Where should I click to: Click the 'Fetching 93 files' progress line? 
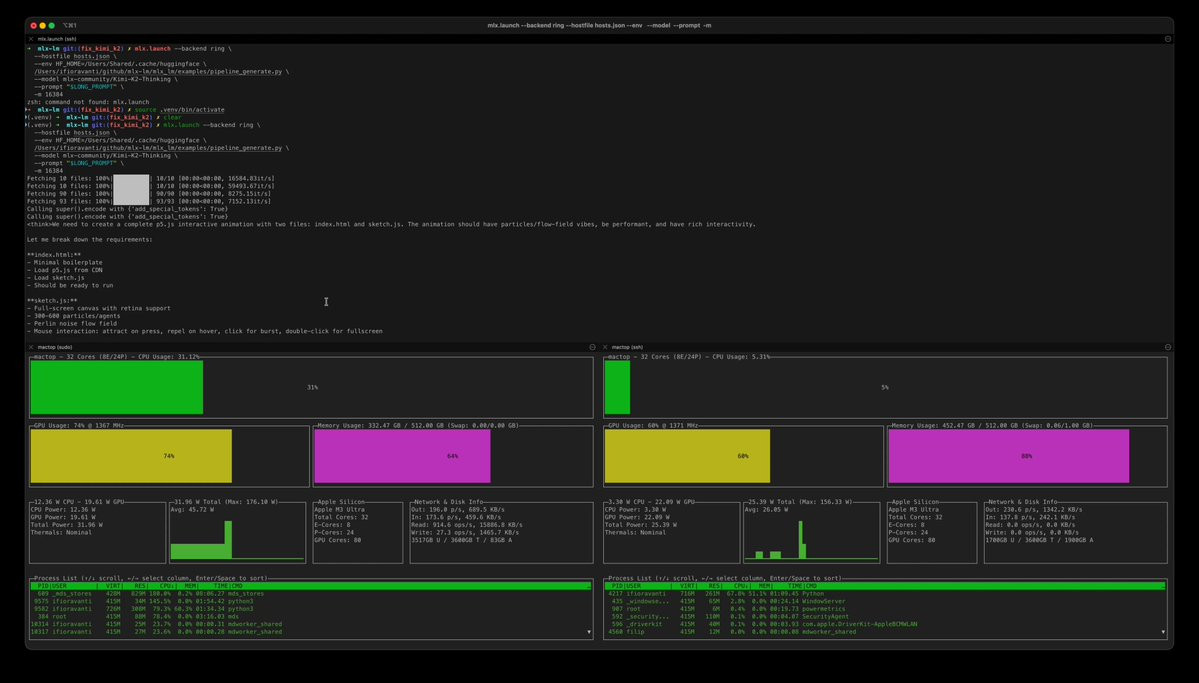149,201
